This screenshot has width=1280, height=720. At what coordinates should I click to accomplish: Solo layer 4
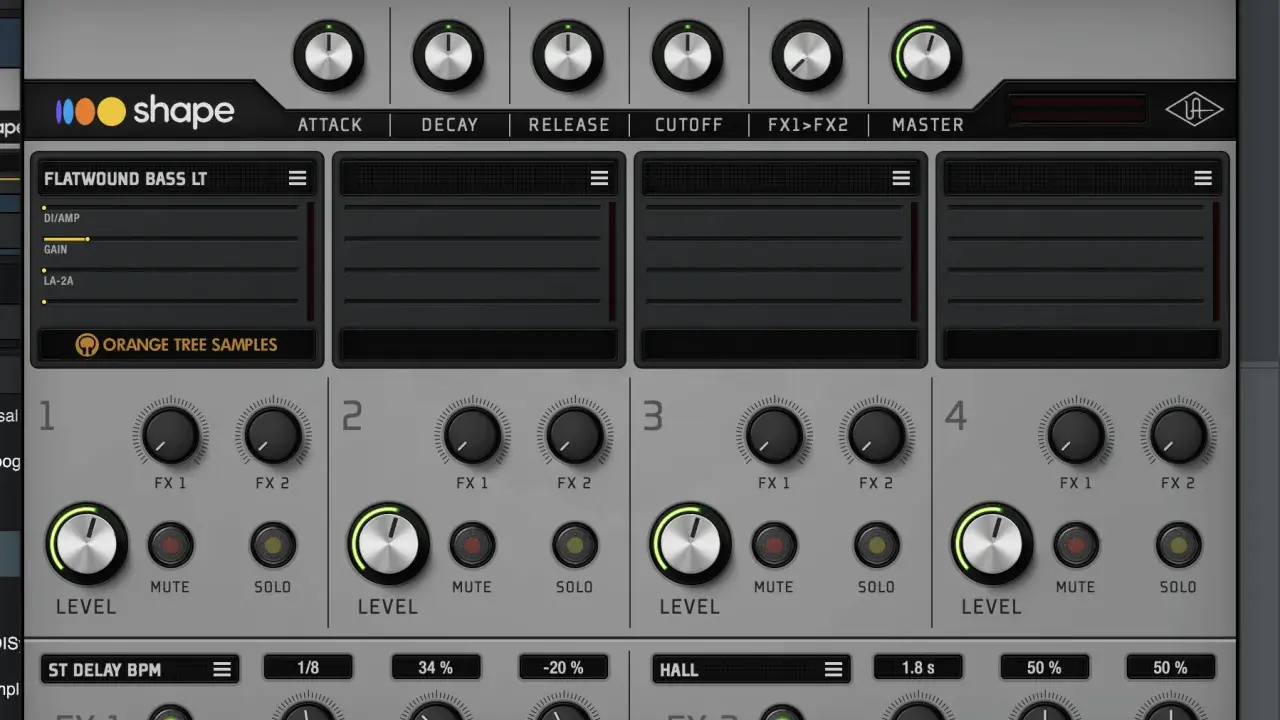pyautogui.click(x=1178, y=546)
